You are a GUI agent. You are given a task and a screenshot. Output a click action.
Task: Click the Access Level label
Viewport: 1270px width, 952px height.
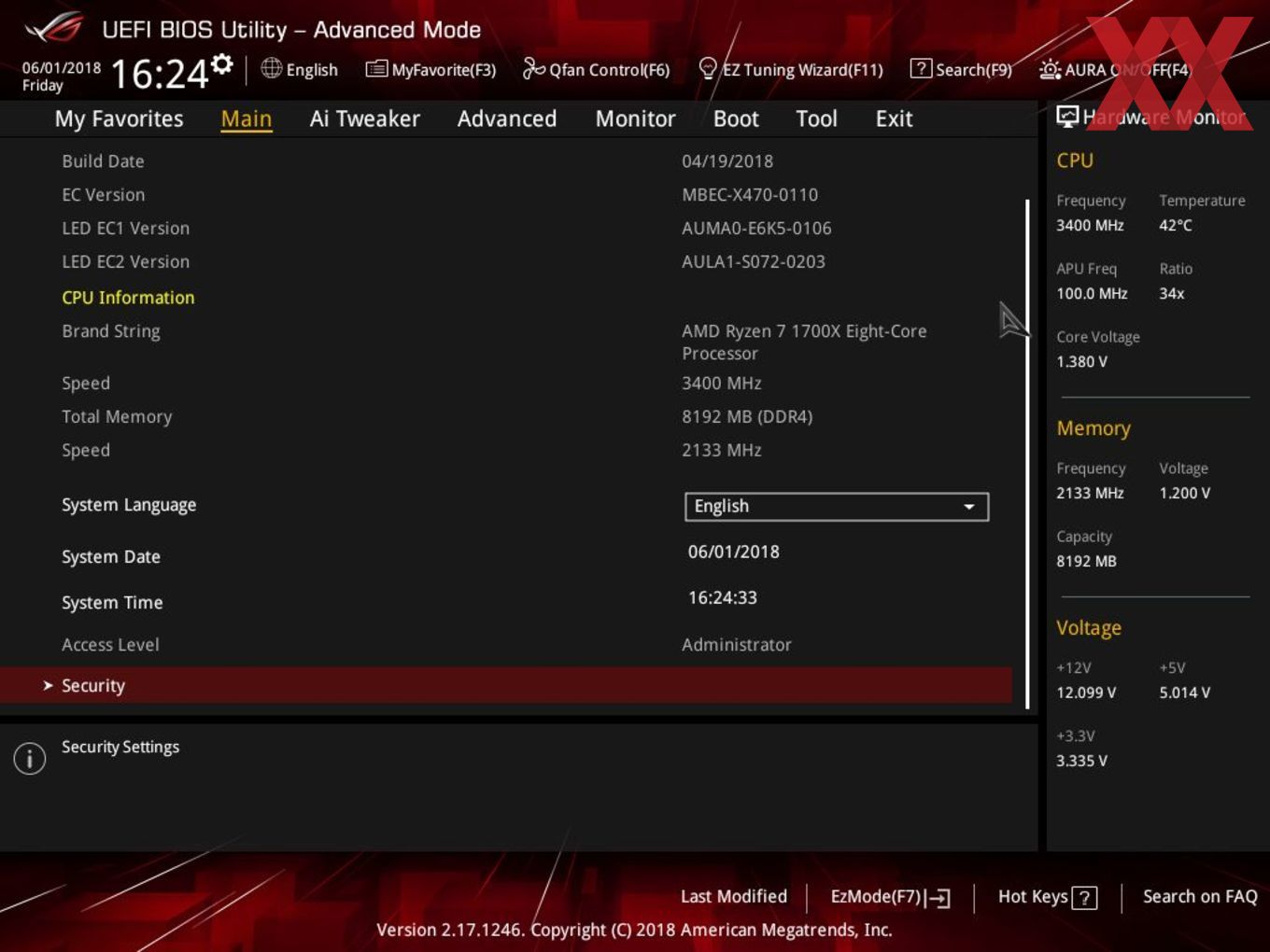tap(110, 645)
